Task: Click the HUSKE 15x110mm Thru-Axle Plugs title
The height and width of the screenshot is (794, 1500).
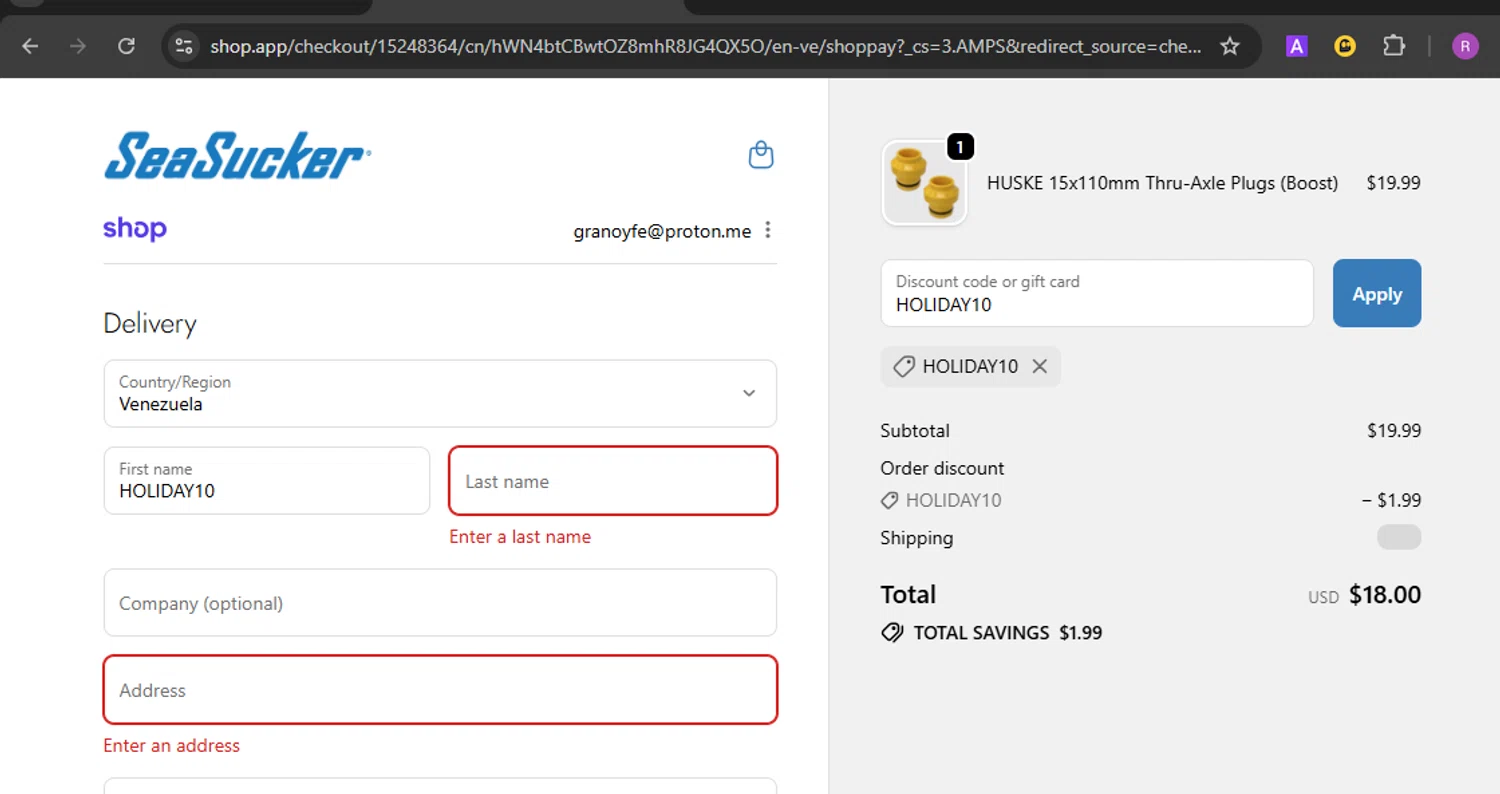Action: [x=1162, y=183]
